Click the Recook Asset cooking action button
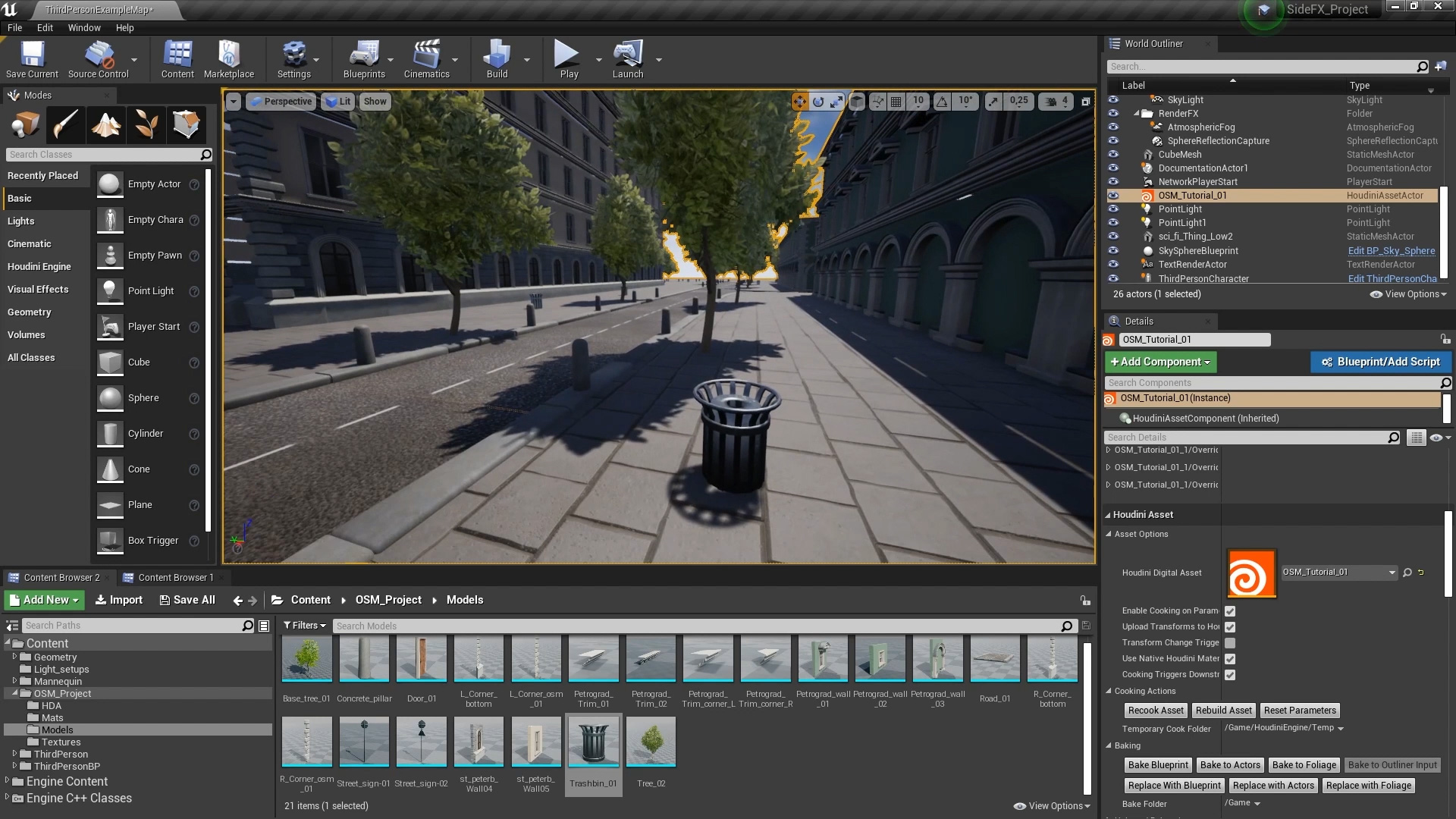Image resolution: width=1456 pixels, height=819 pixels. (1155, 710)
